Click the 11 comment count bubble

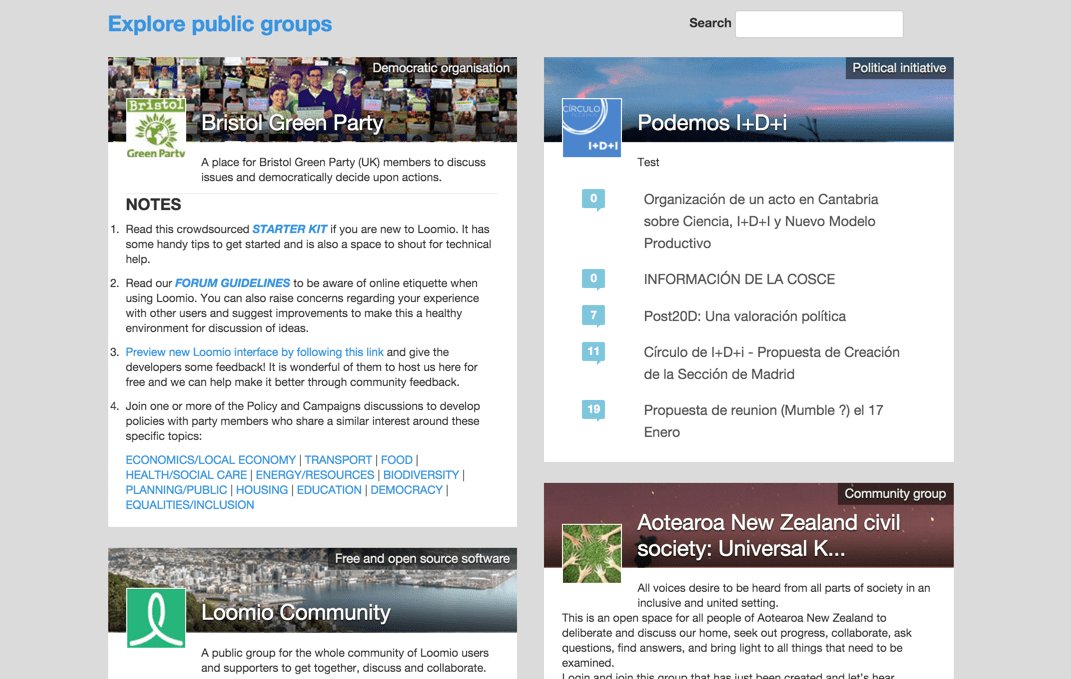click(593, 352)
